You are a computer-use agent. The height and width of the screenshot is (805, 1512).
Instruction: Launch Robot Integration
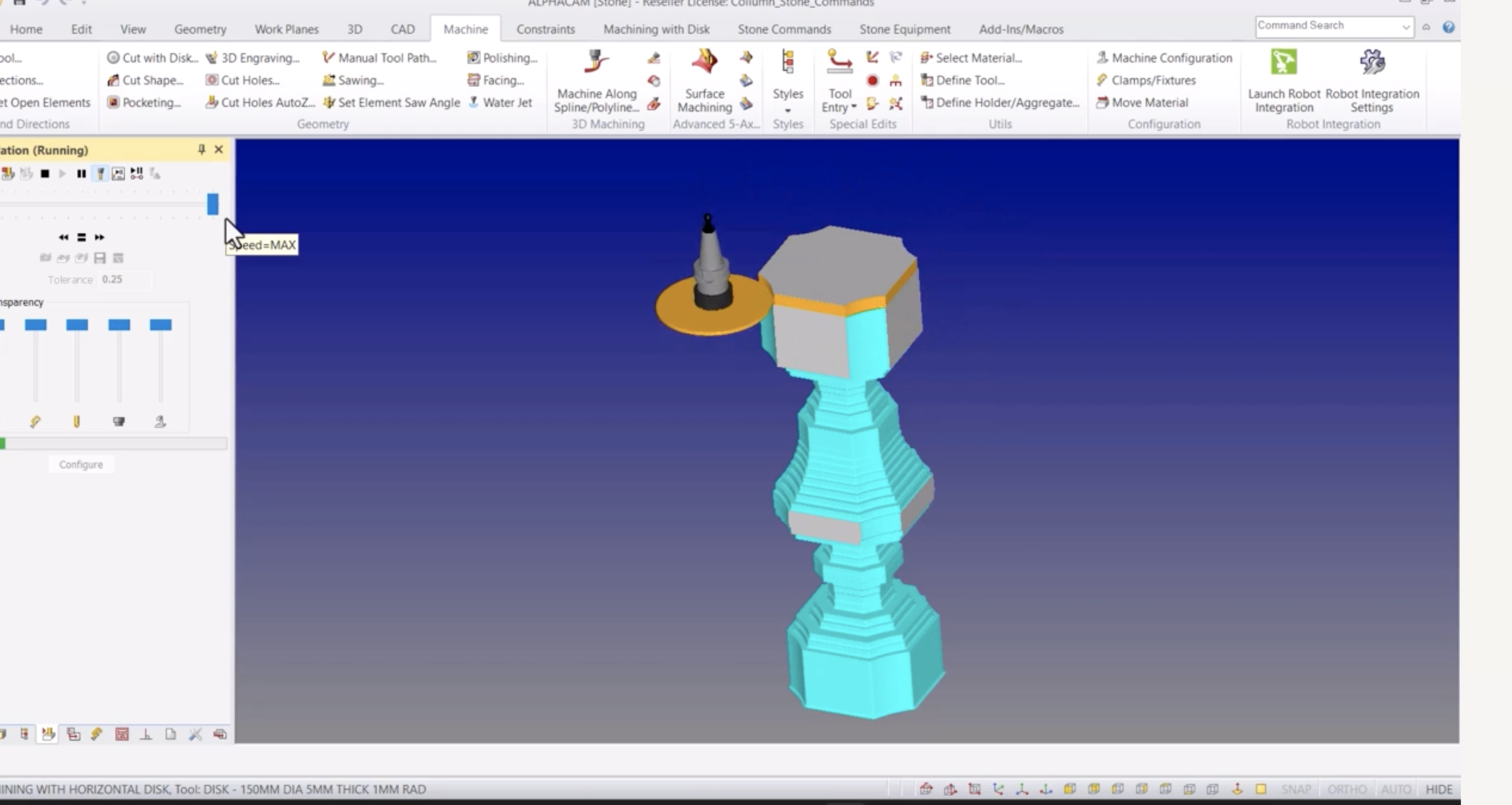pos(1283,63)
